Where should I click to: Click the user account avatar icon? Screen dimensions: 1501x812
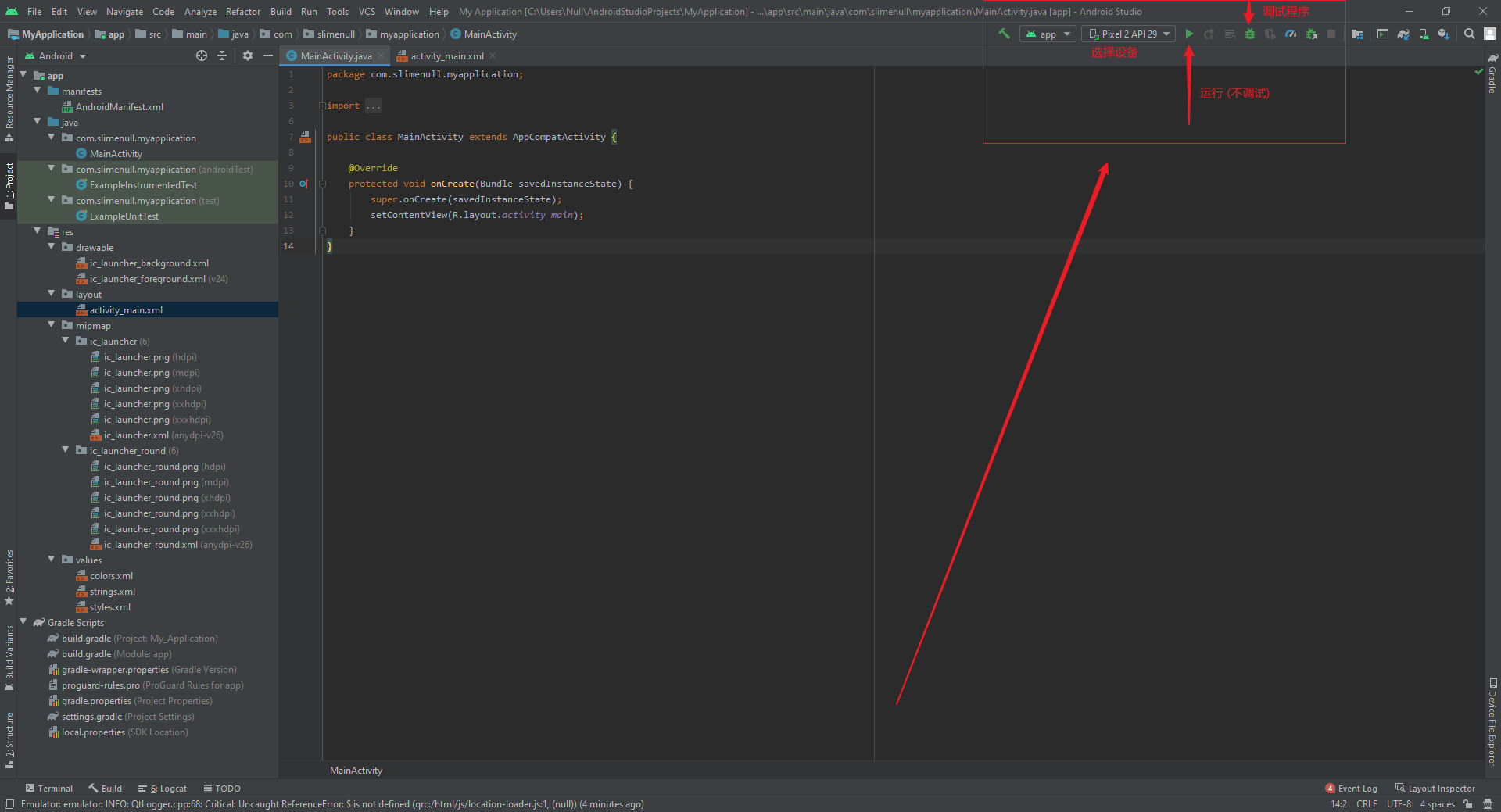coord(1490,34)
